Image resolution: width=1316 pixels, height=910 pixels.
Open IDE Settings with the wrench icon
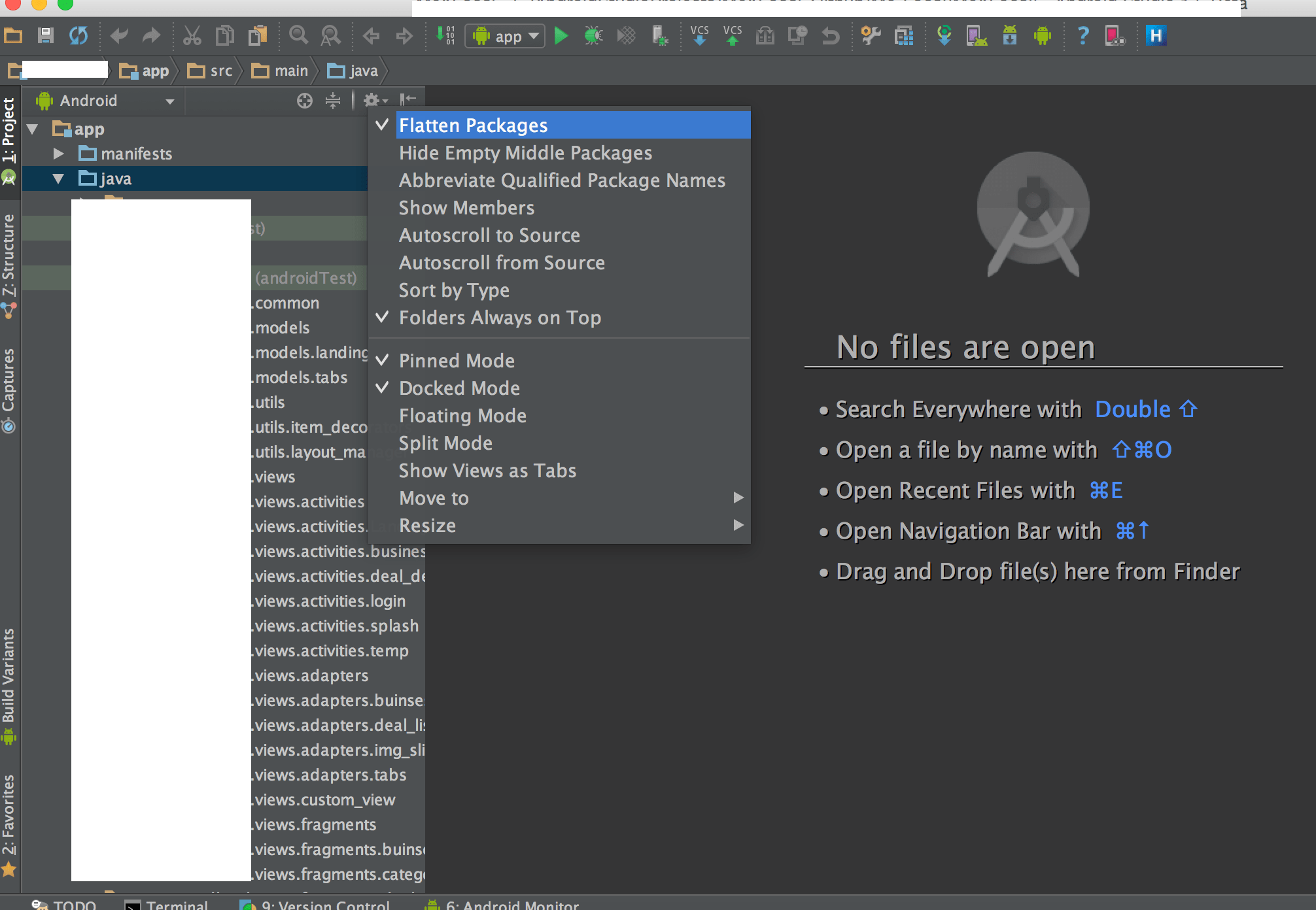pos(870,36)
